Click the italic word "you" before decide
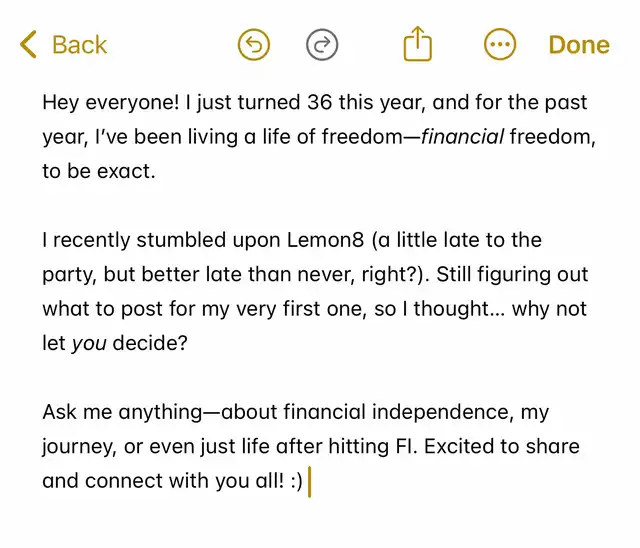640x548 pixels. [89, 344]
